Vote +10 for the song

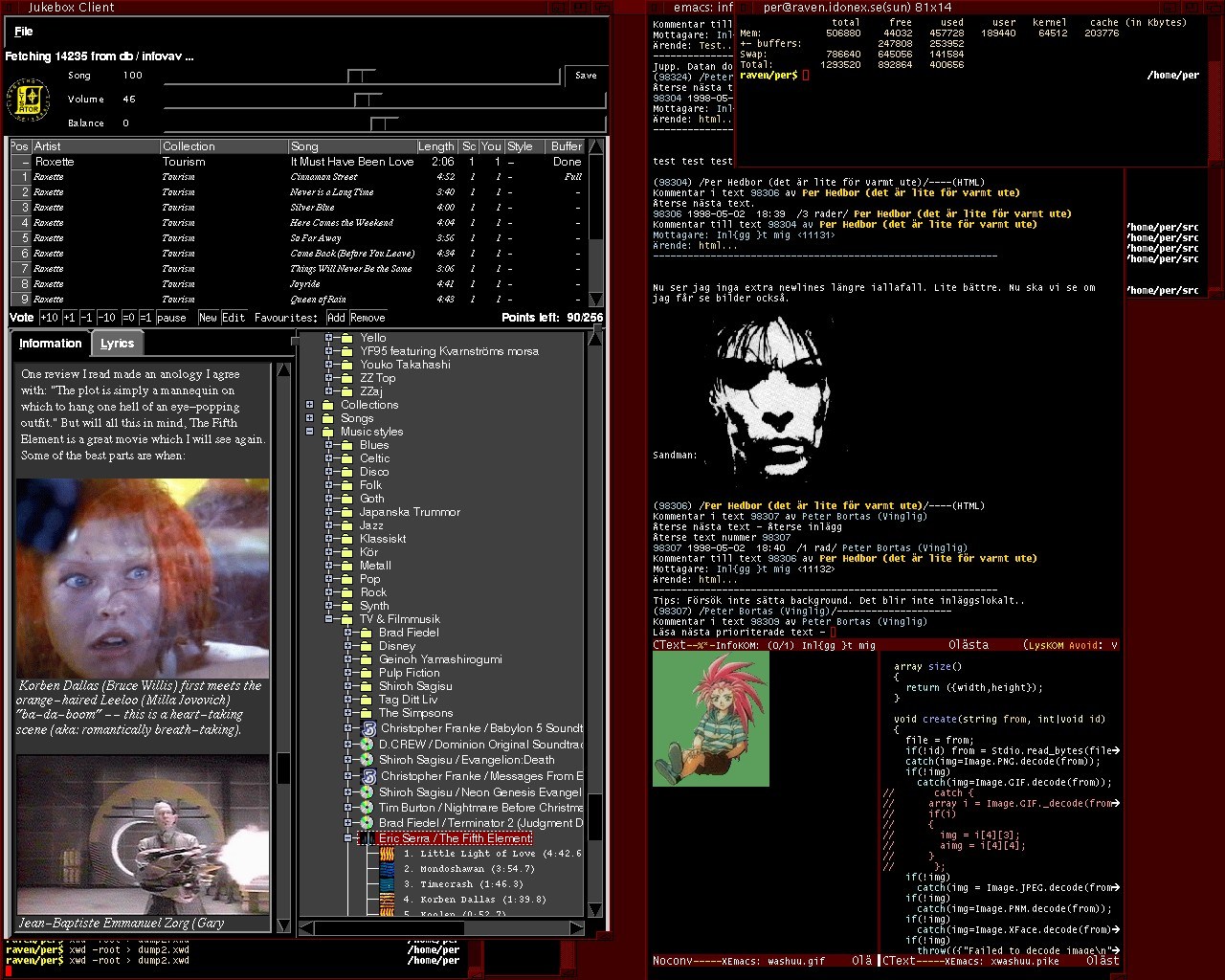(x=49, y=318)
